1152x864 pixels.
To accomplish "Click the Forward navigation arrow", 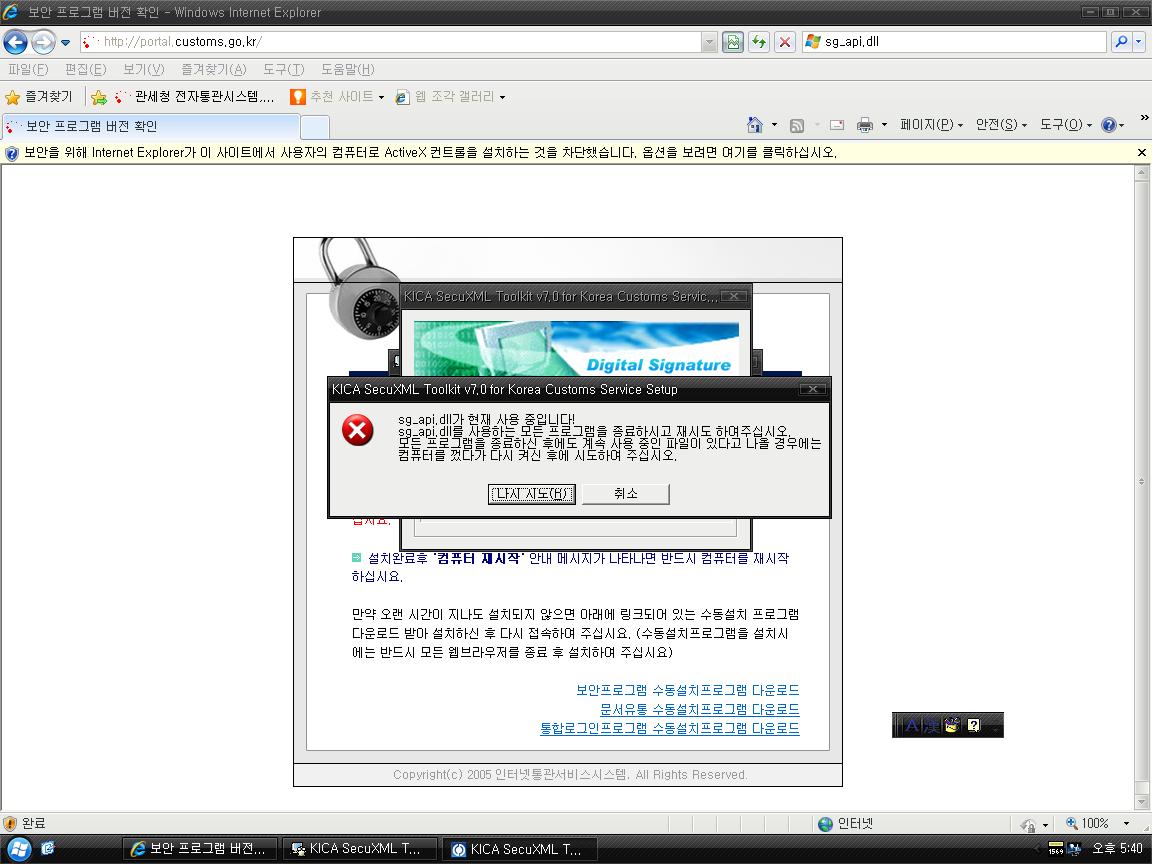I will tap(43, 42).
